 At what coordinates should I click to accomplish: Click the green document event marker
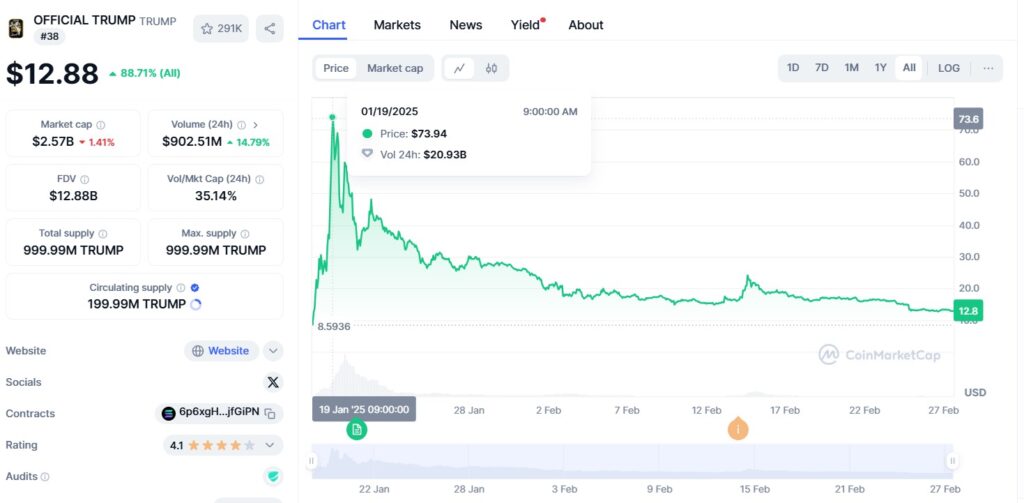point(357,429)
